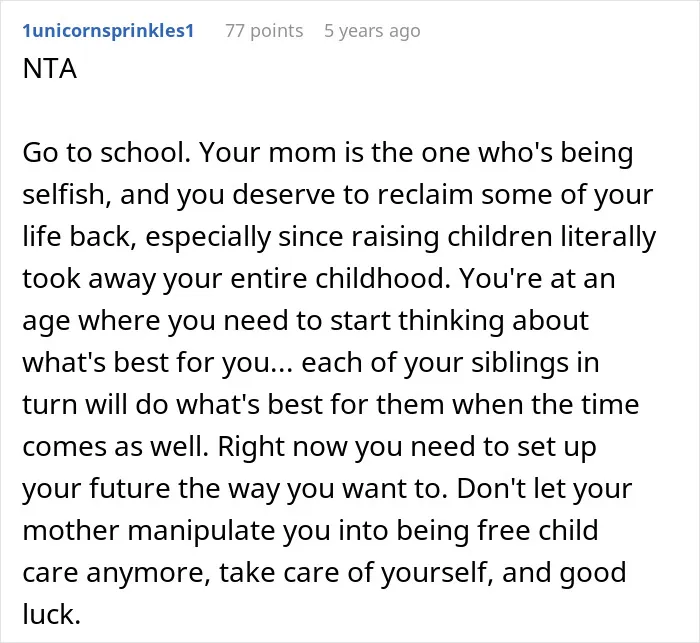Click the words 'life back, especially'

pyautogui.click(x=146, y=236)
